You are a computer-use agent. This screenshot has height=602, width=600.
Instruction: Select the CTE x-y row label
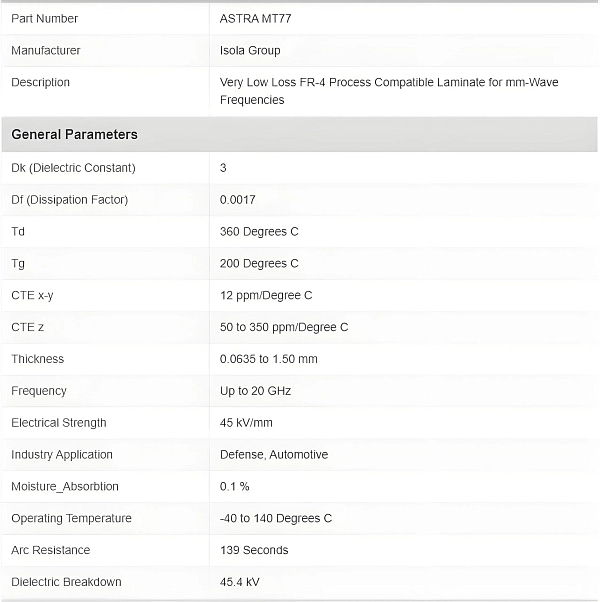click(33, 295)
